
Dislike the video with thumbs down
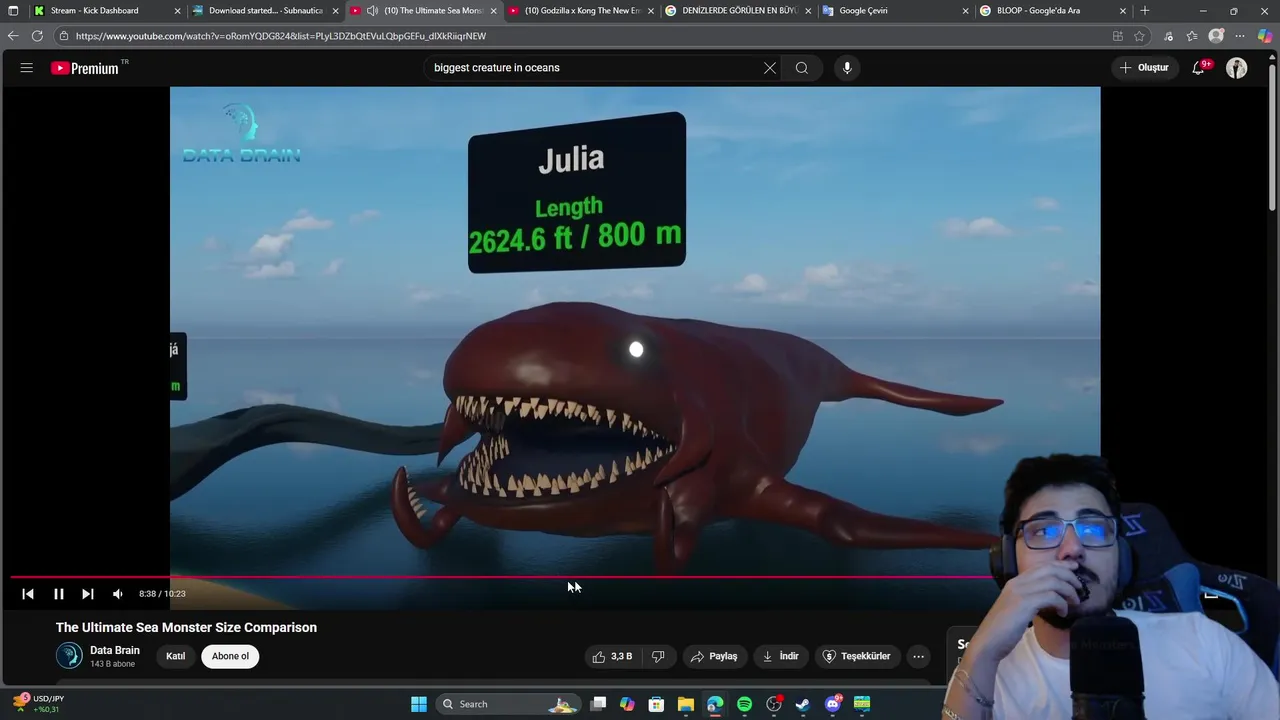[658, 656]
